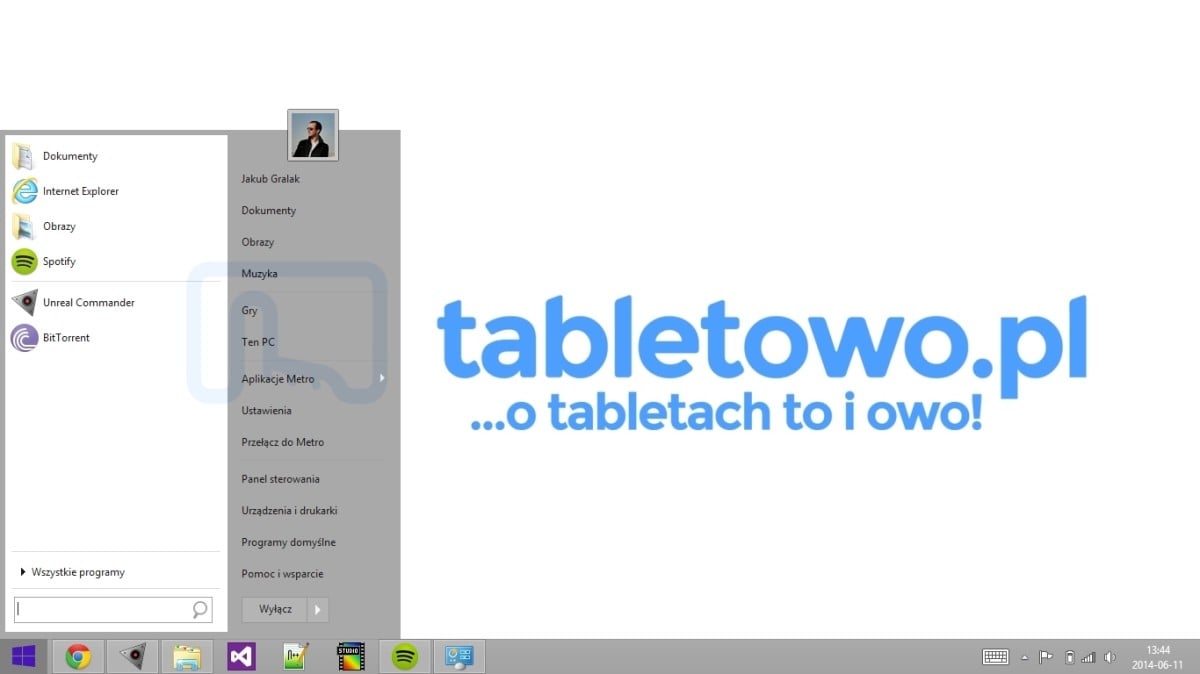
Task: Open Spotify from the Start menu list
Action: [58, 262]
